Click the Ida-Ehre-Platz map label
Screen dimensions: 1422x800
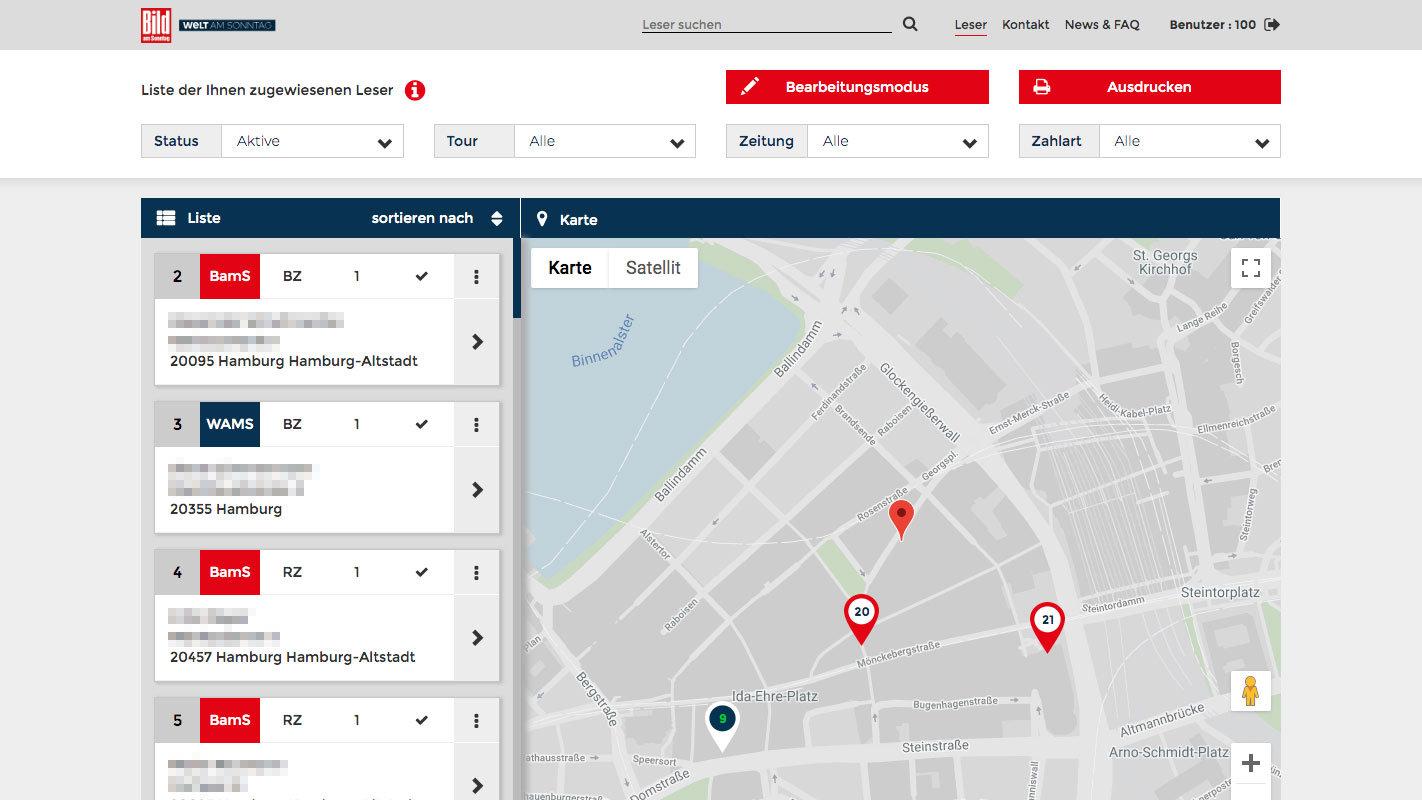click(776, 696)
